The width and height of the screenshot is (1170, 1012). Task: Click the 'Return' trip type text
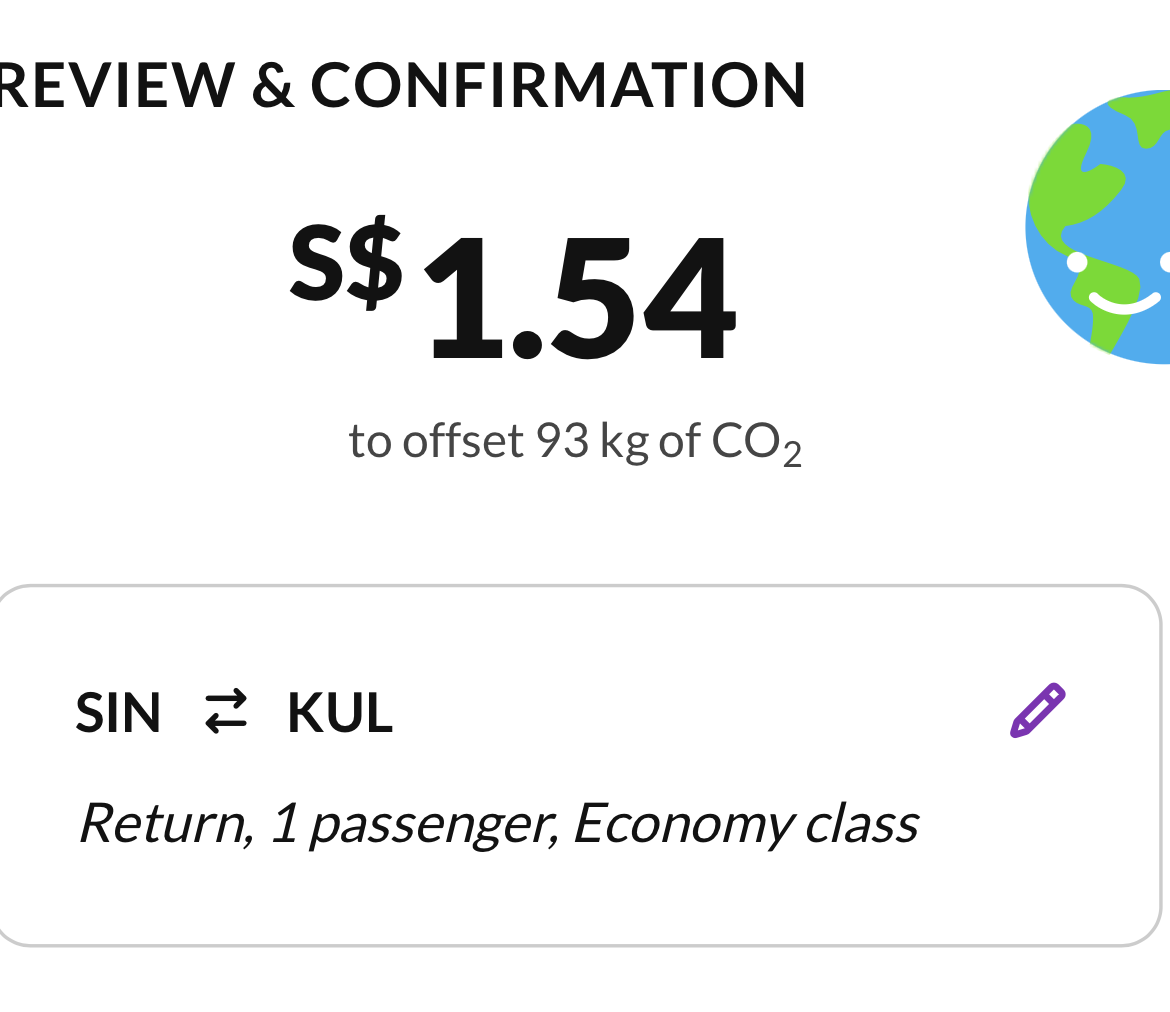point(162,824)
